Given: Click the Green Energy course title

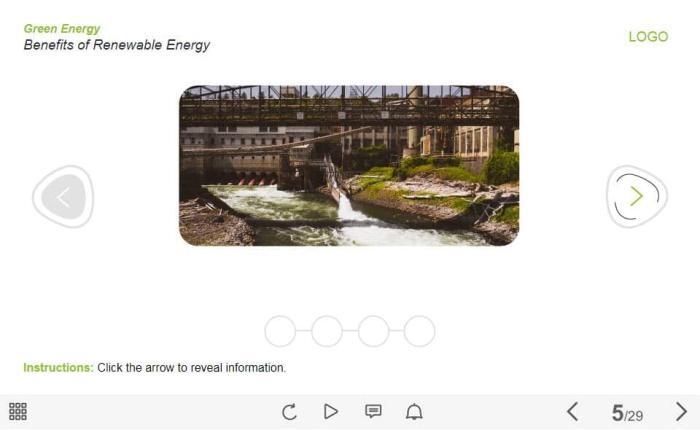Looking at the screenshot, I should click(x=62, y=29).
